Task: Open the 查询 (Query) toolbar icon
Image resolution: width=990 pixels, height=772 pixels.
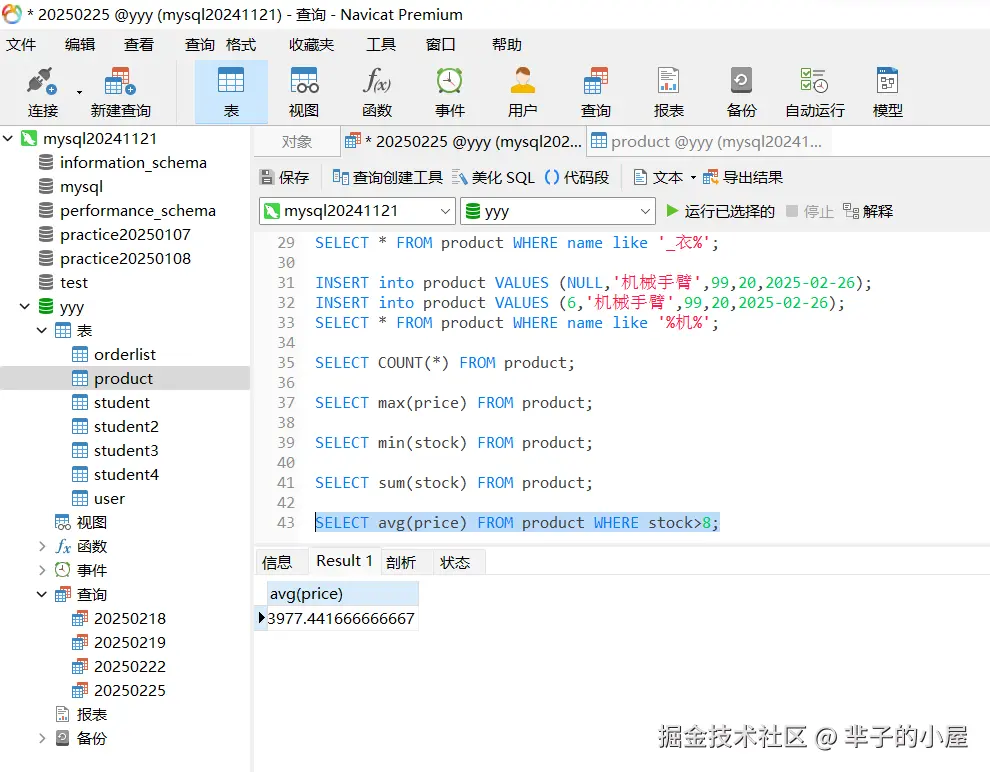Action: coord(595,92)
